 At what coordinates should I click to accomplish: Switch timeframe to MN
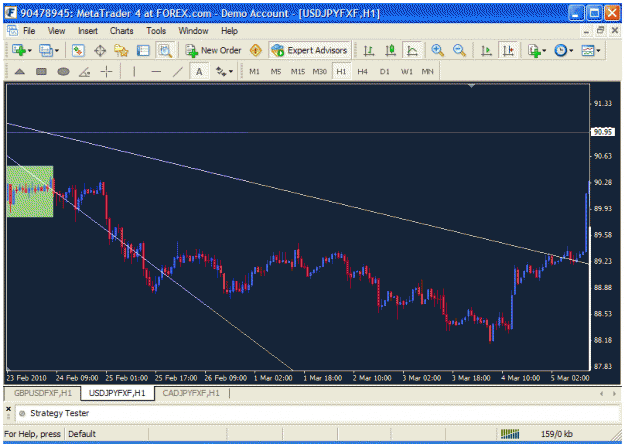point(427,72)
